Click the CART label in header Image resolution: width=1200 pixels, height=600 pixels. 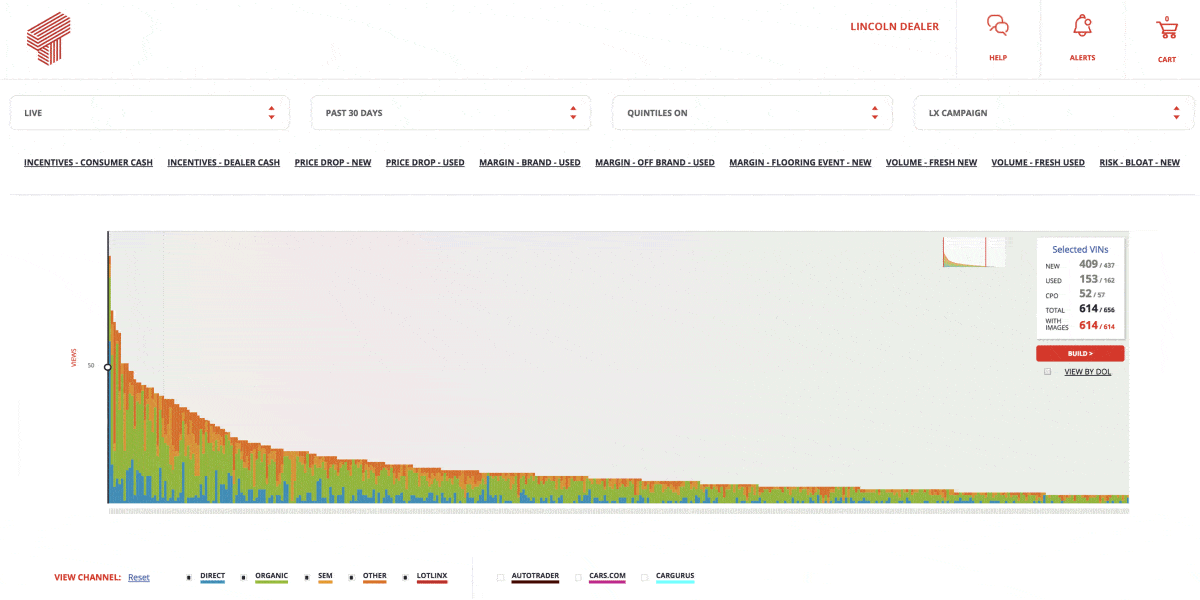(x=1167, y=59)
